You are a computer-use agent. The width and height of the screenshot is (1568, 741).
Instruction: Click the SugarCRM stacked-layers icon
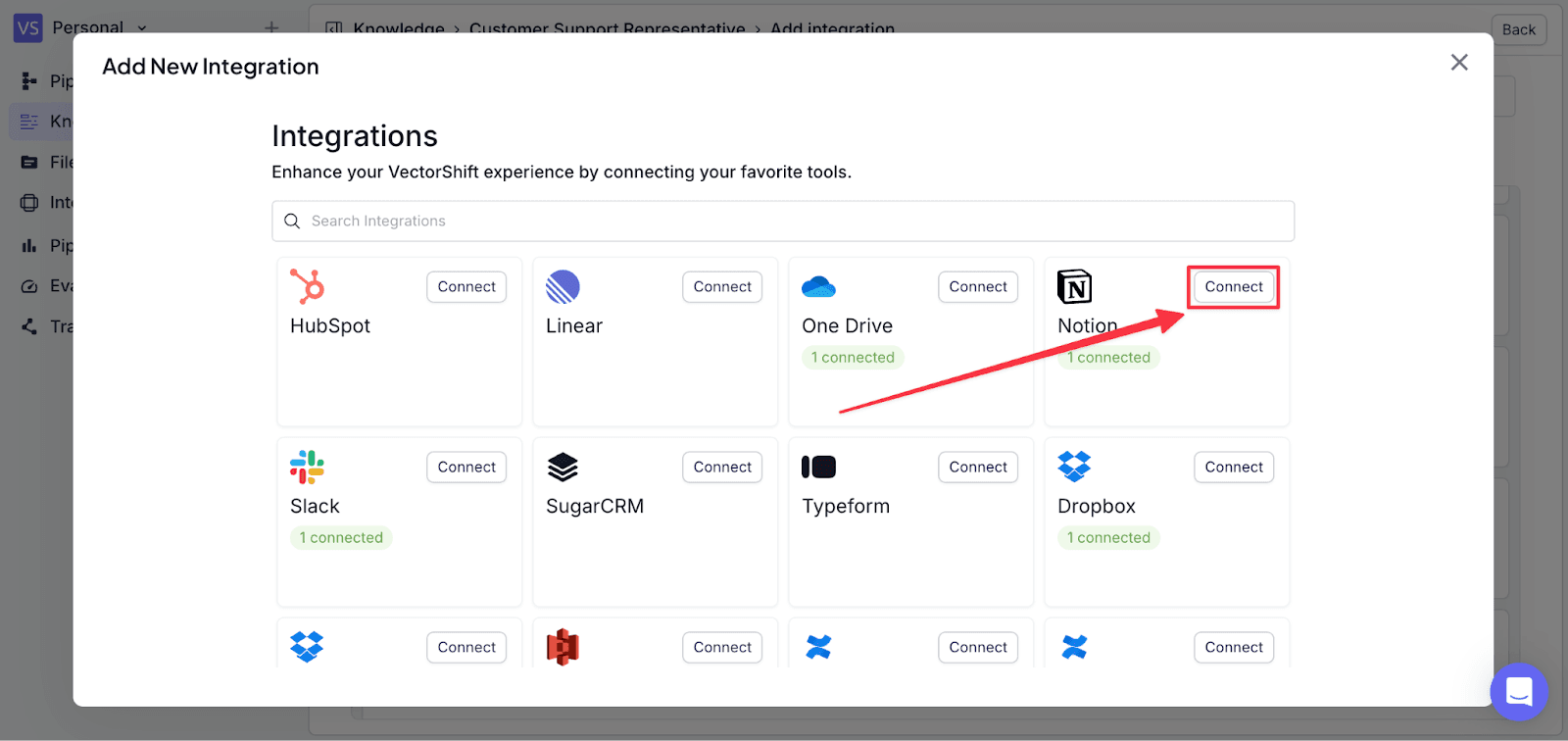563,467
